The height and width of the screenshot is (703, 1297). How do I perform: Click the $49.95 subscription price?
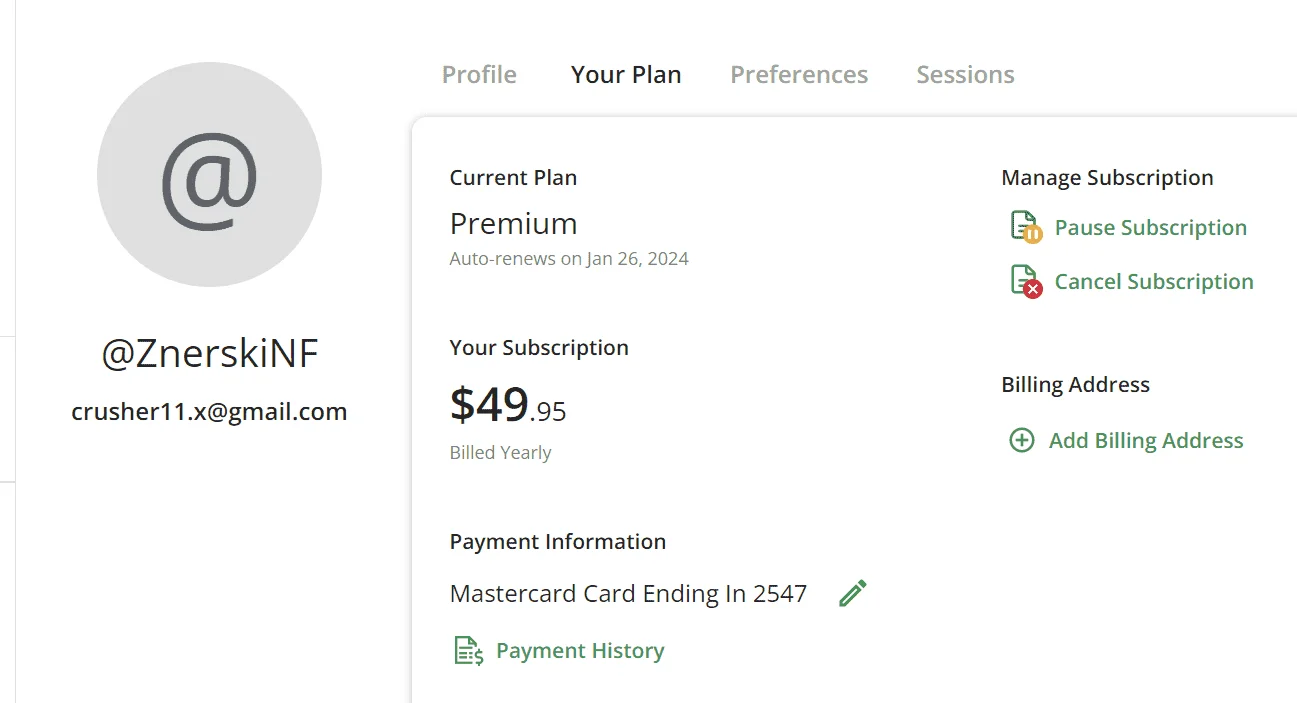coord(508,405)
